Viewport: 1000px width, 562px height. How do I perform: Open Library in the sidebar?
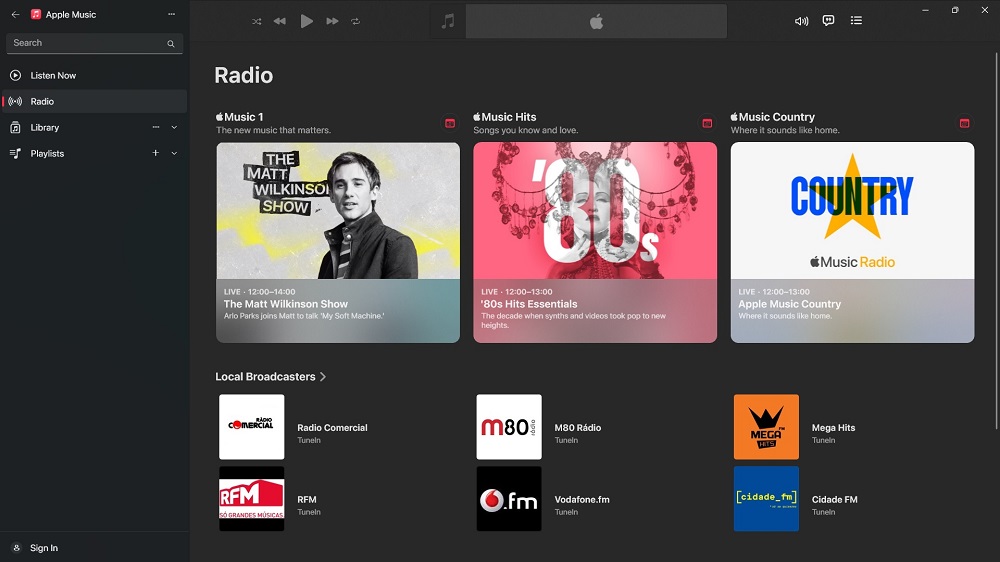pyautogui.click(x=94, y=128)
